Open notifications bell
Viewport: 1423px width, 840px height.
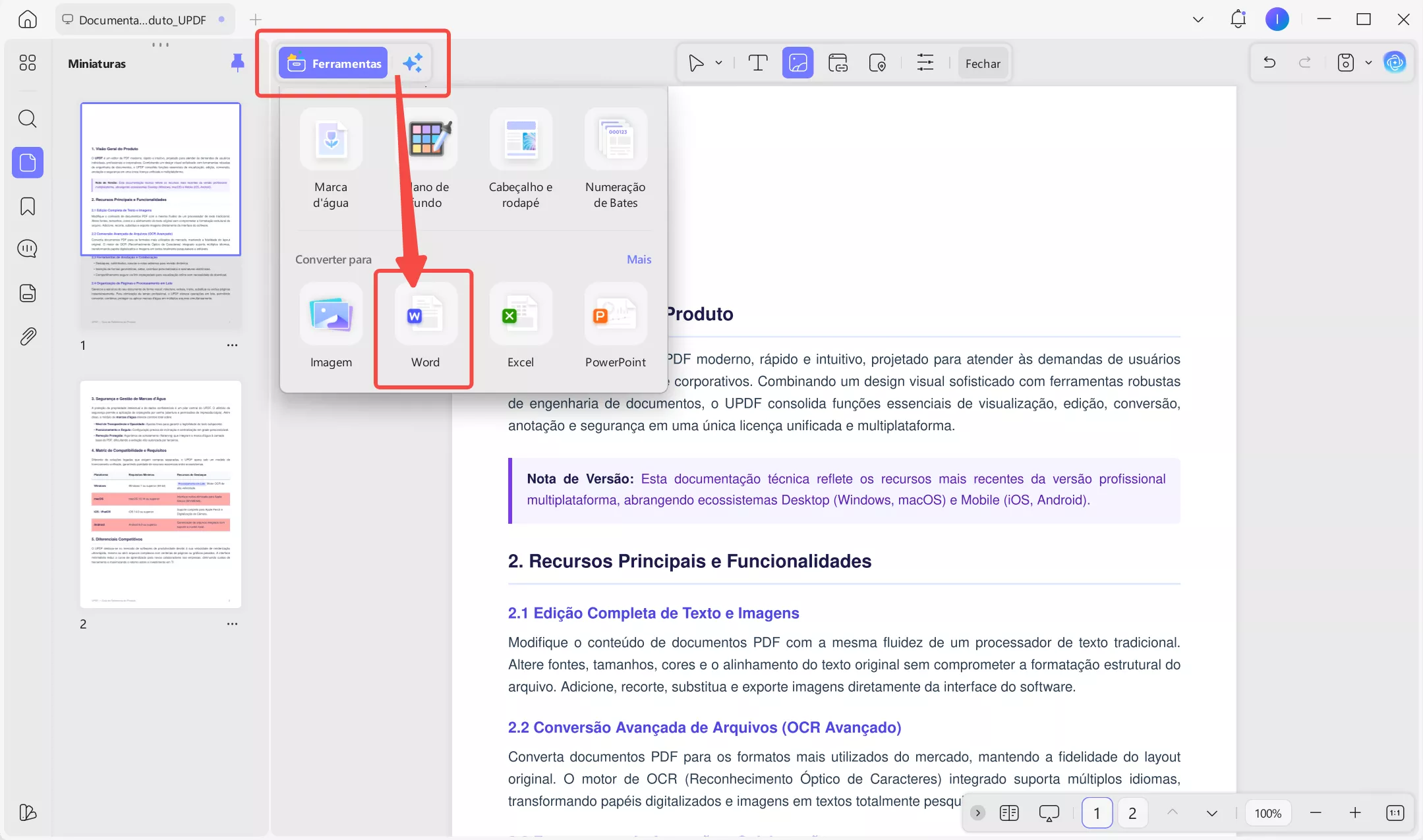[1238, 19]
